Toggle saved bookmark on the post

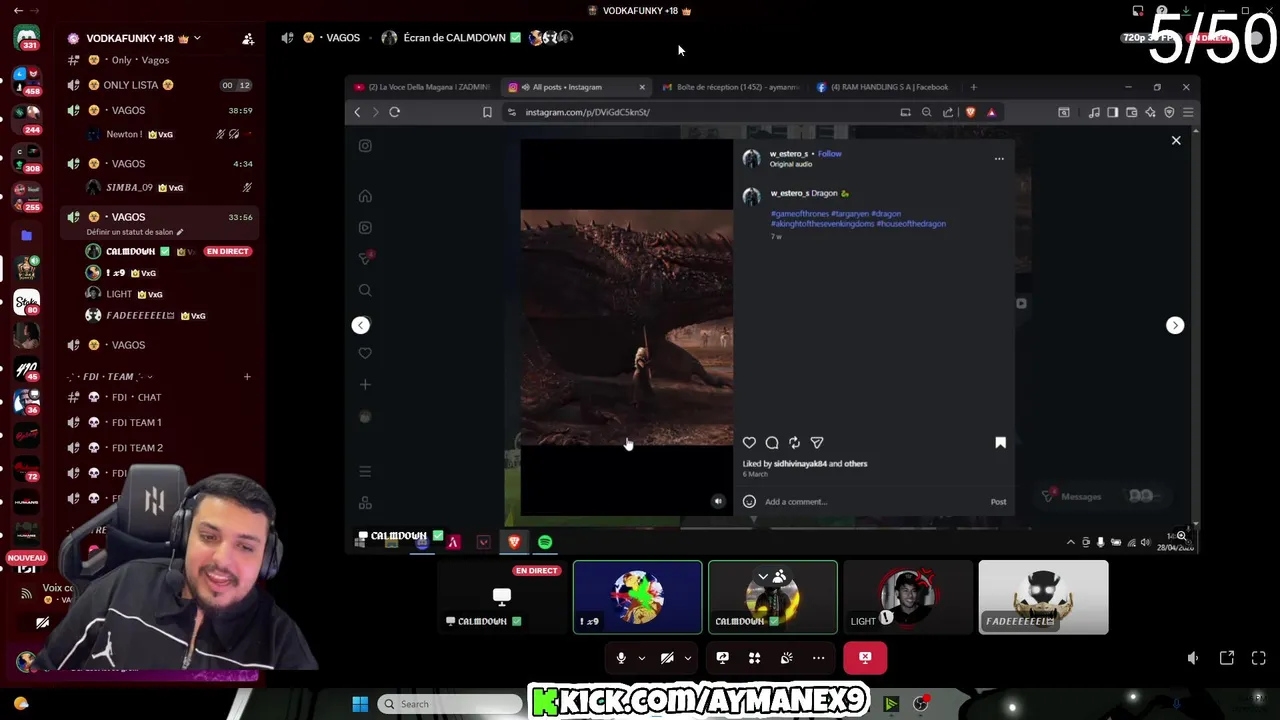(1000, 443)
